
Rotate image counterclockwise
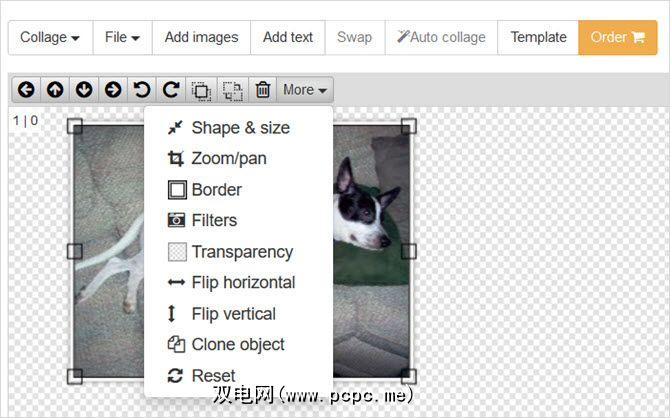142,90
